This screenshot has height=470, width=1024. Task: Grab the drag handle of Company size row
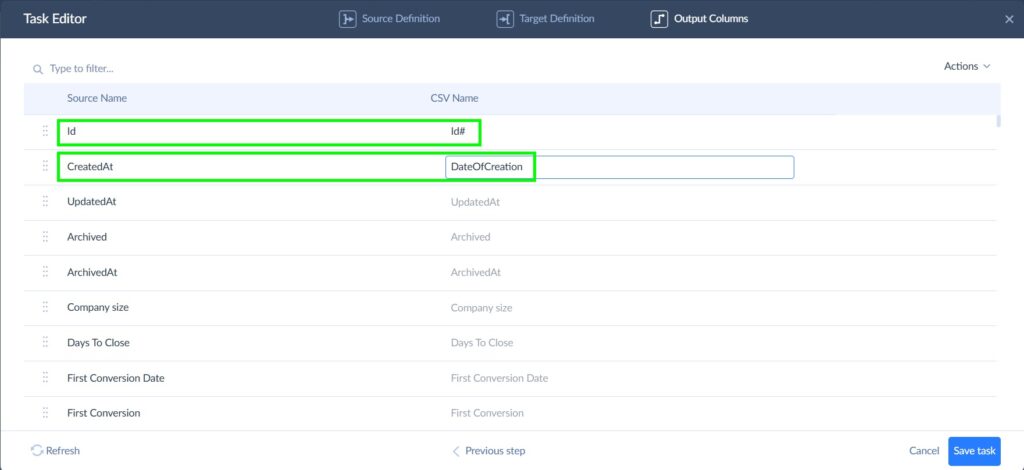pos(45,307)
